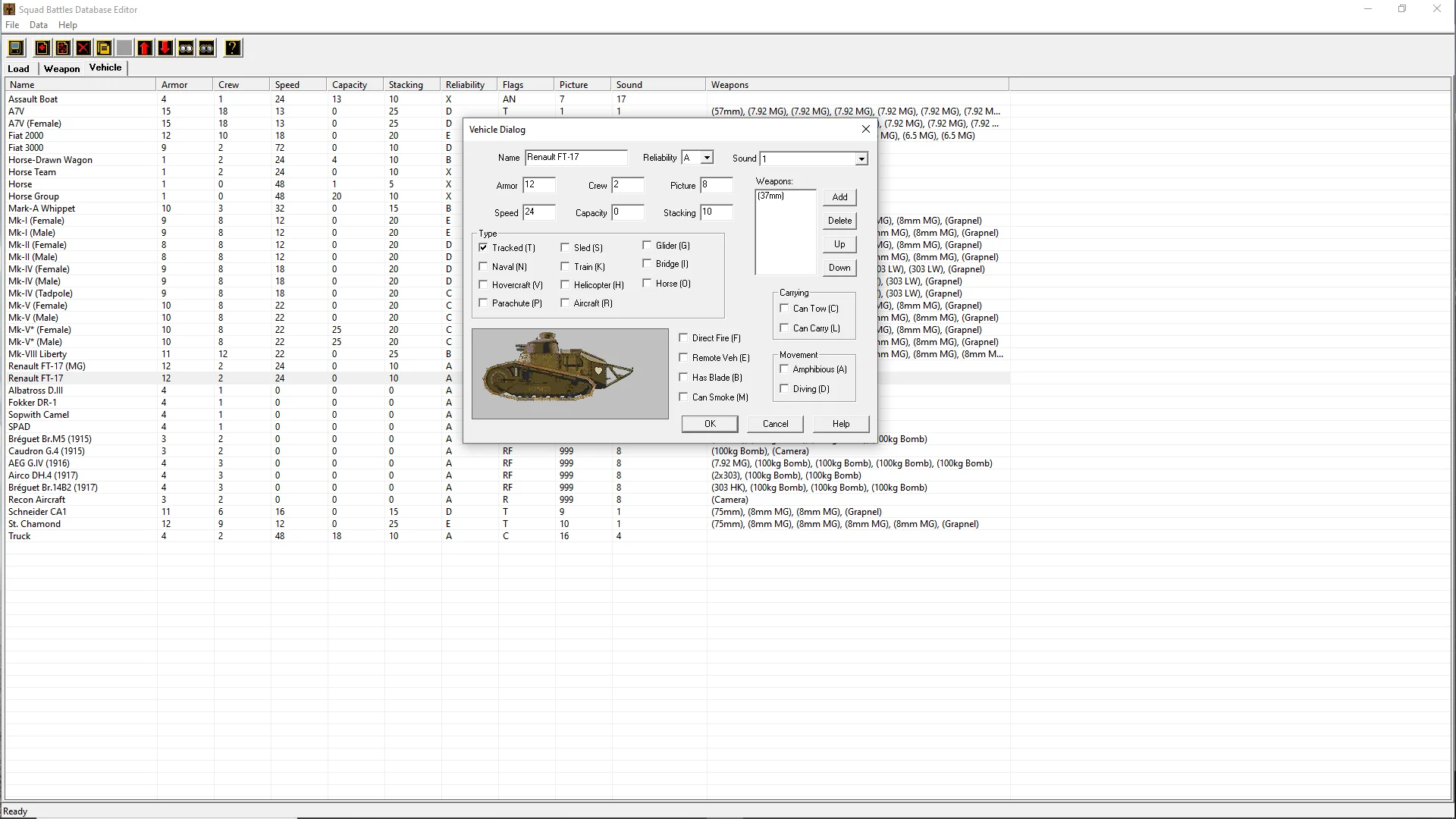Enable the Can Tow (C) checkbox

click(784, 308)
